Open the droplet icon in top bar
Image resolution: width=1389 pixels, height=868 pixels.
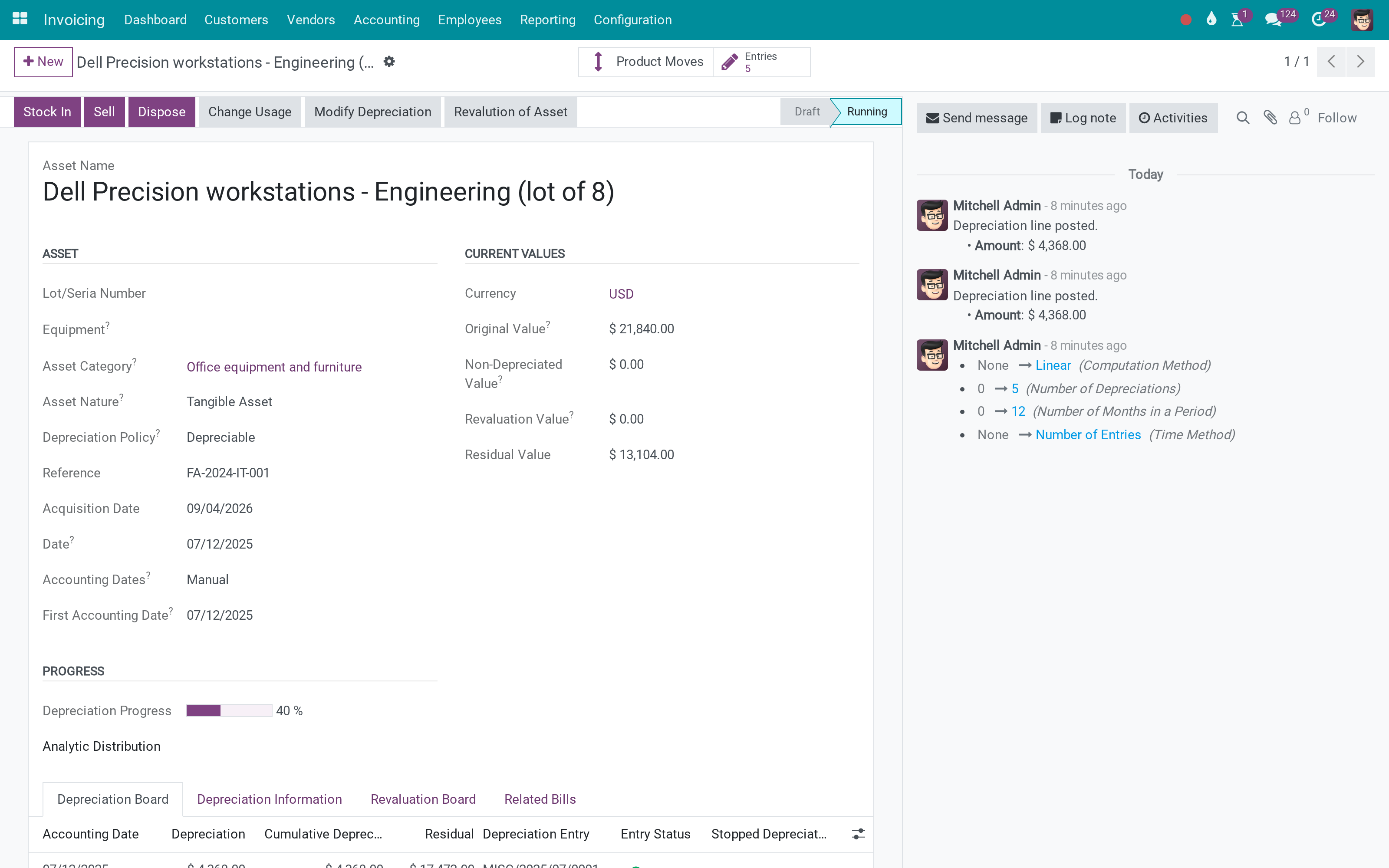1211,20
